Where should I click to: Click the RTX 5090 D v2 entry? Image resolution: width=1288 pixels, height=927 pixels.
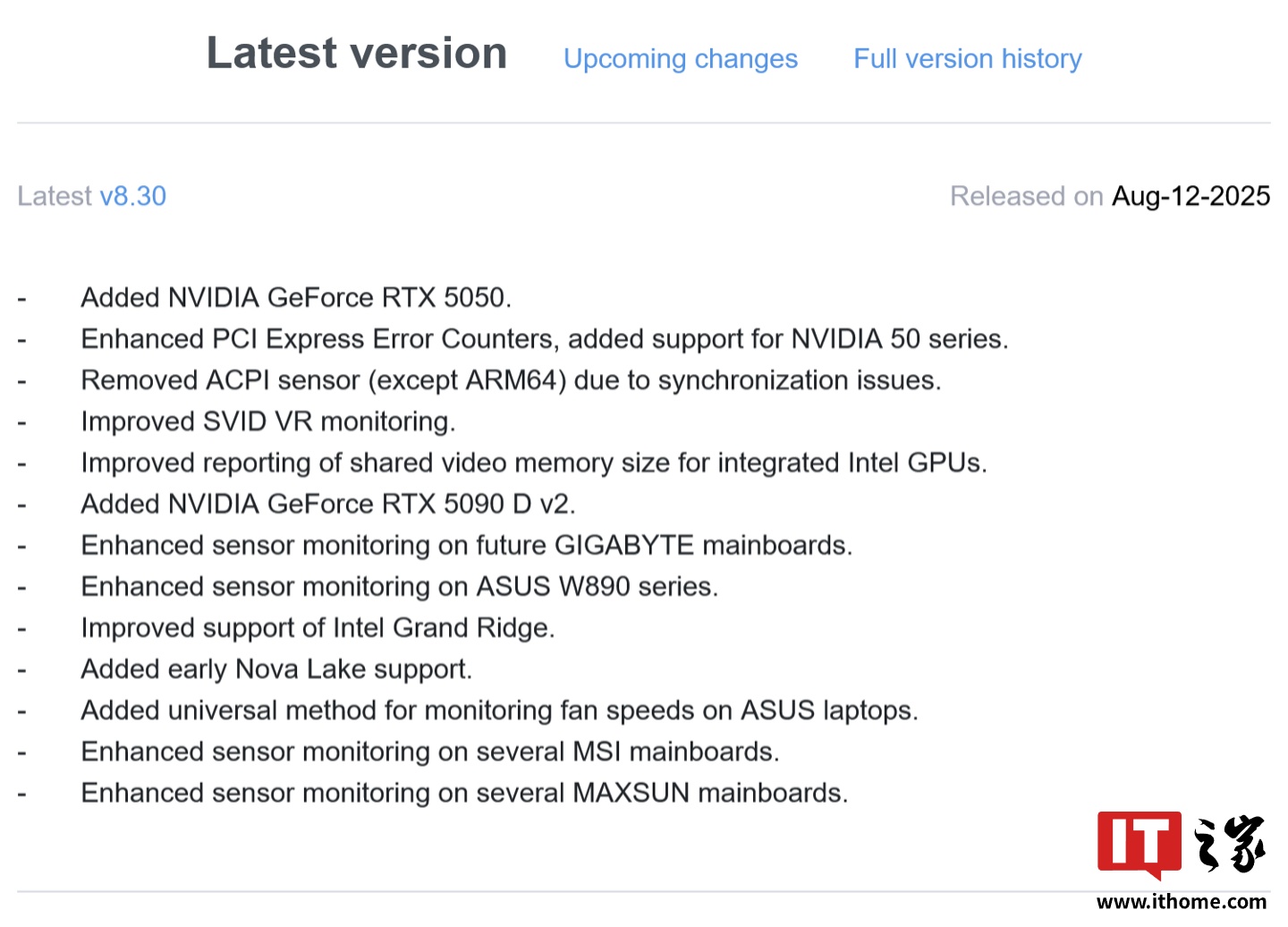(327, 504)
